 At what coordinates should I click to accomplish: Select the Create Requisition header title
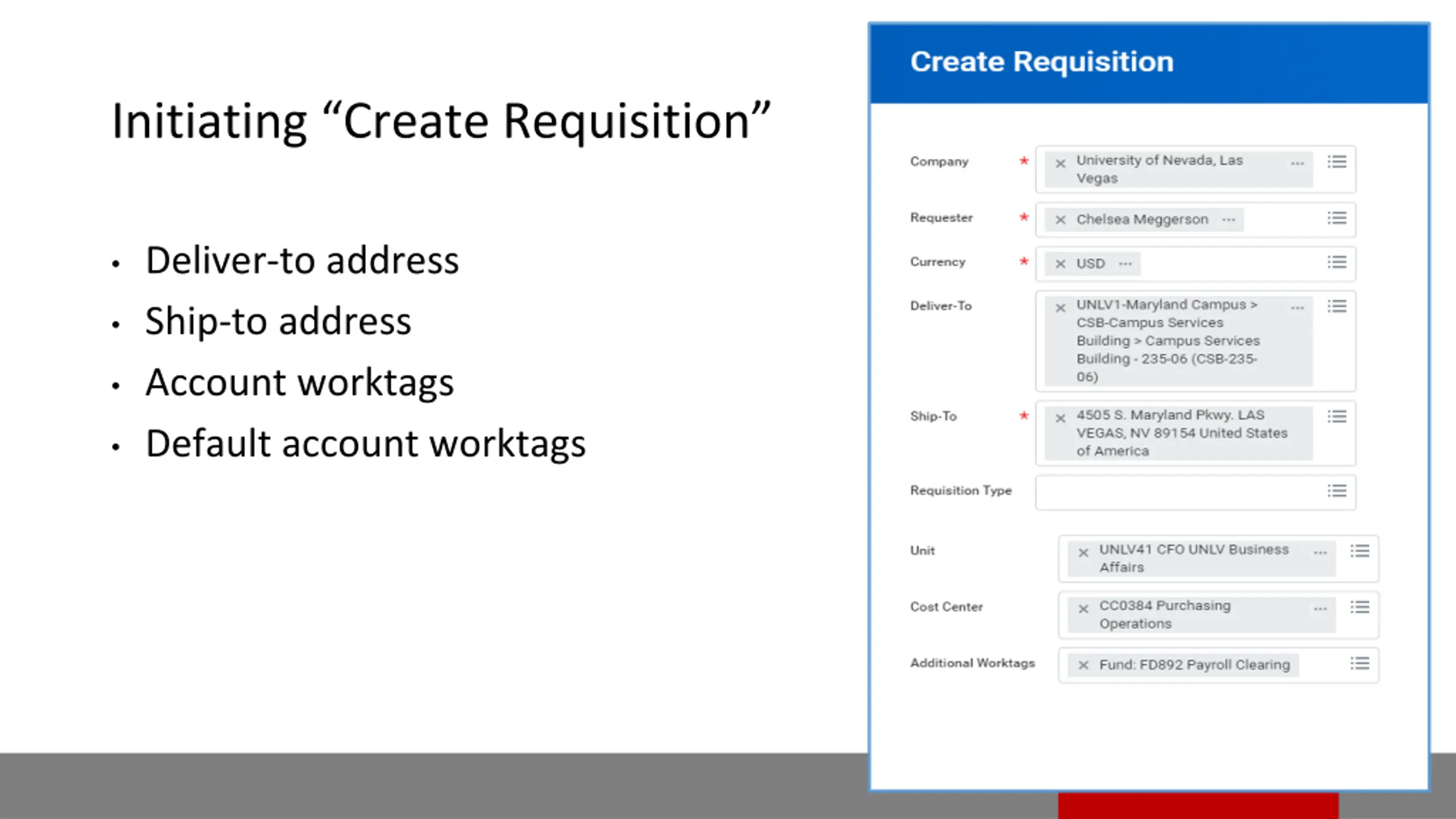(x=1042, y=62)
